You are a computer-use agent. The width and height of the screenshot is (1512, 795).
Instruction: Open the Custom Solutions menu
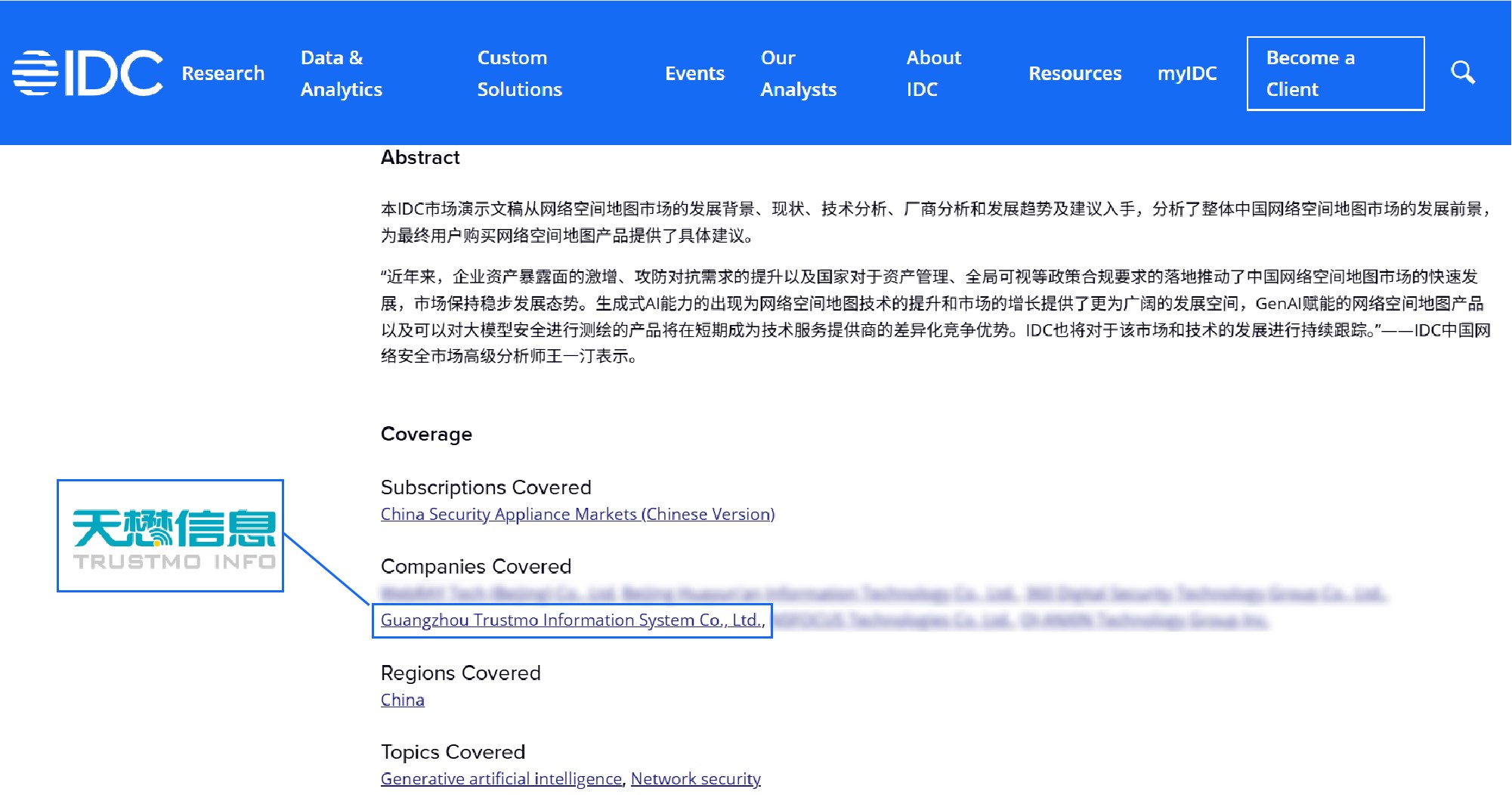(x=520, y=73)
